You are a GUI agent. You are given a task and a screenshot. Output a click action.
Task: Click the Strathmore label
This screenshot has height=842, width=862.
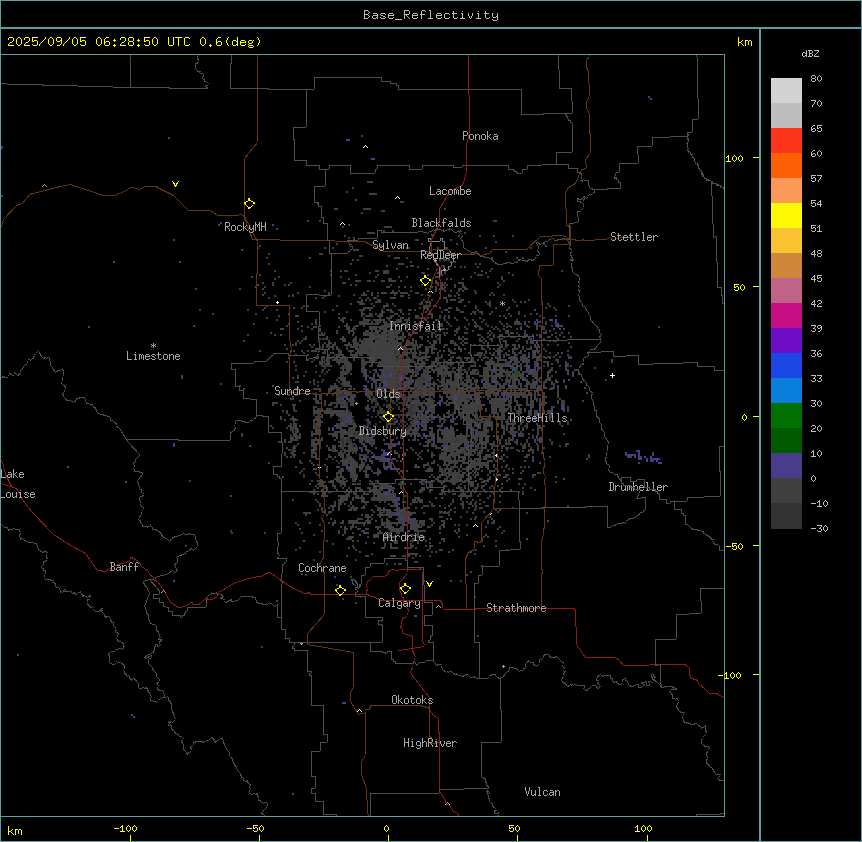tap(516, 608)
